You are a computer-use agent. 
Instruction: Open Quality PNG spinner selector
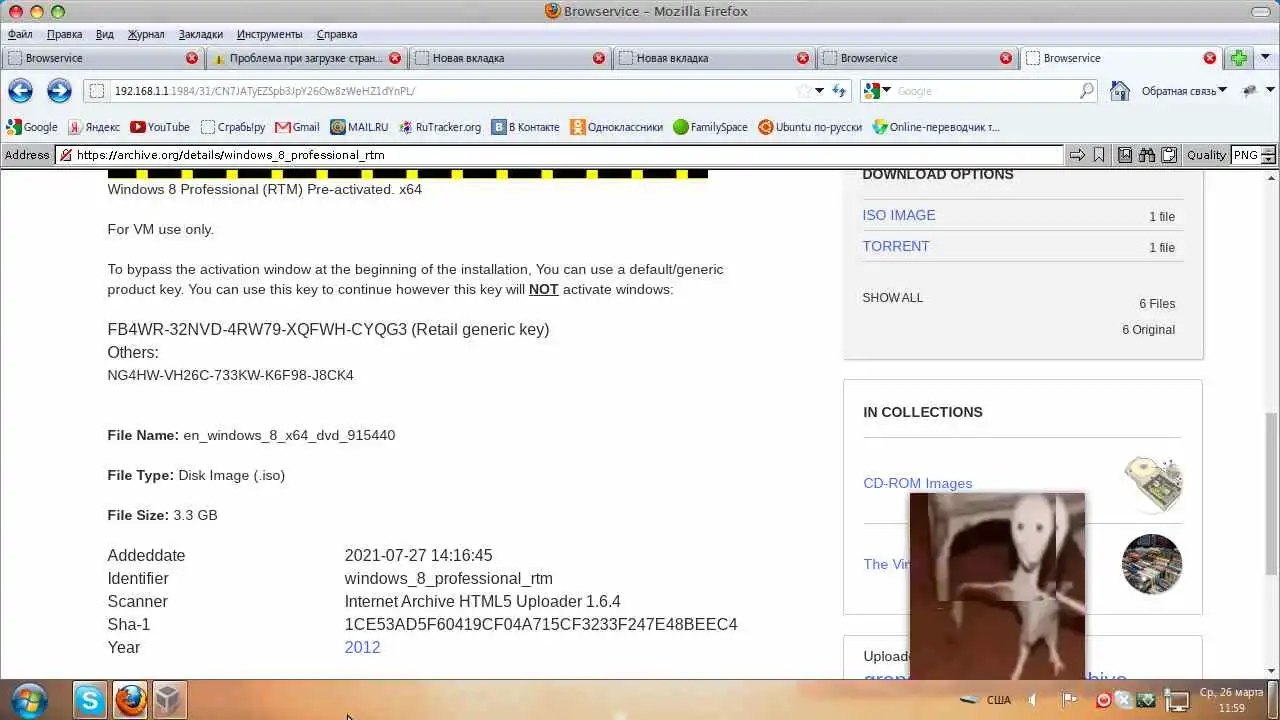[x=1269, y=155]
